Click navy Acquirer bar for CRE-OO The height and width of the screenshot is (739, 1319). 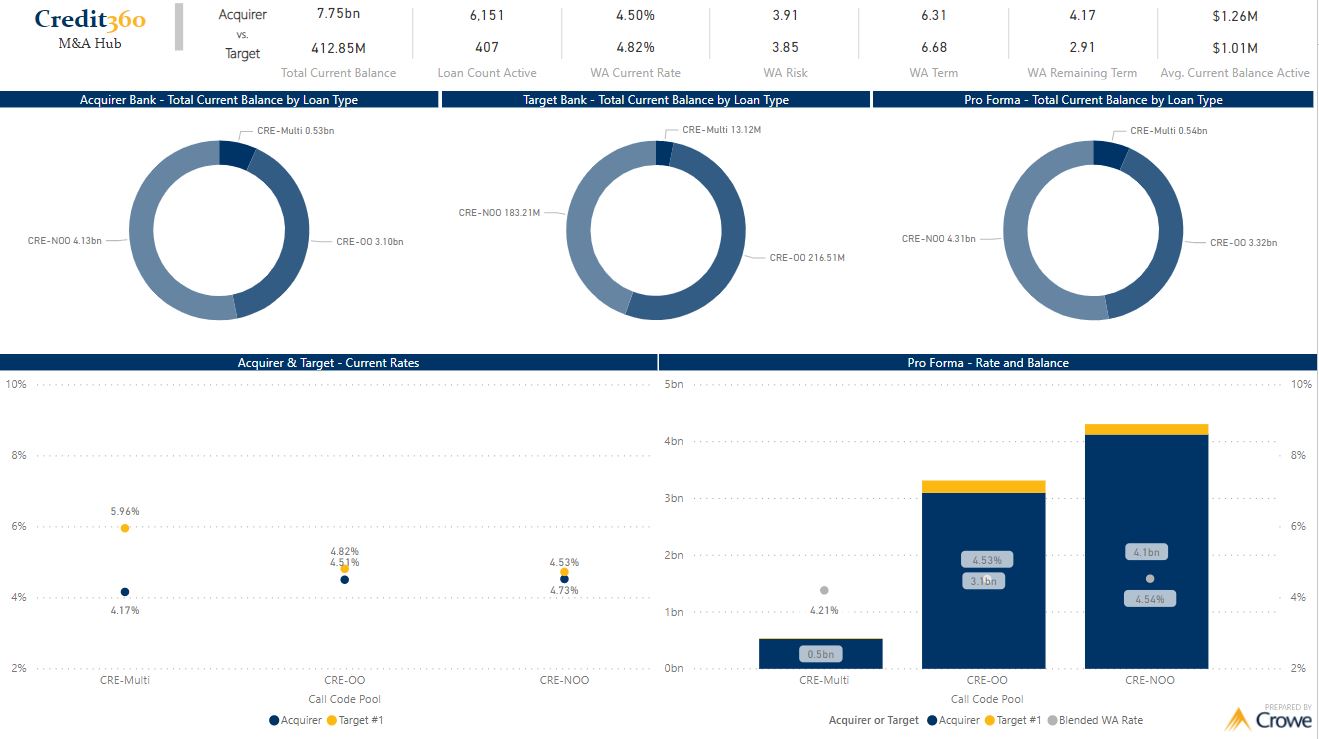984,620
